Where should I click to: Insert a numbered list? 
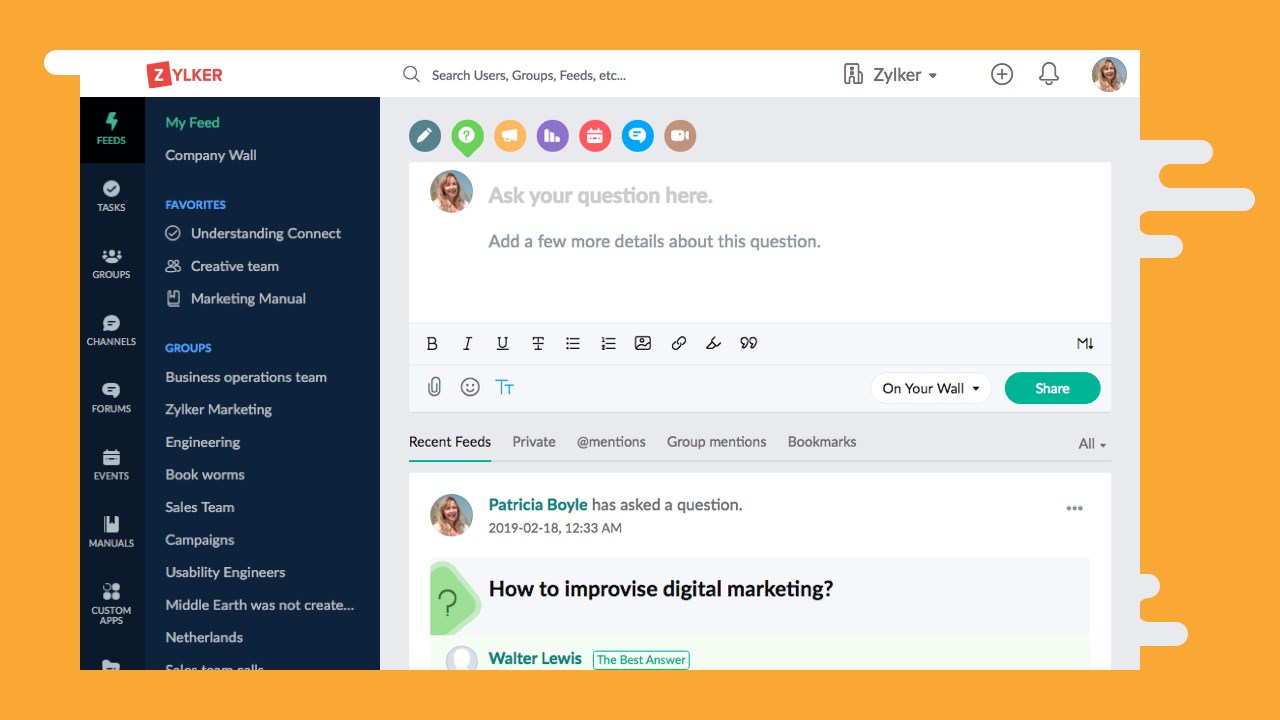click(x=608, y=343)
